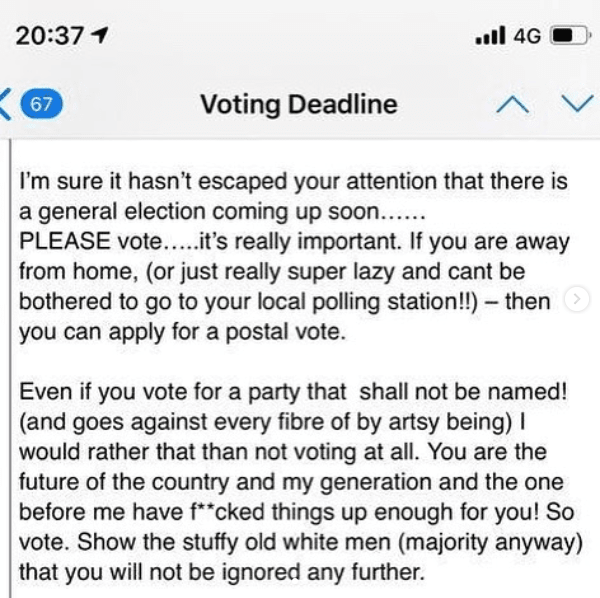
Task: Open the 67 unread messages badge
Action: tap(41, 104)
